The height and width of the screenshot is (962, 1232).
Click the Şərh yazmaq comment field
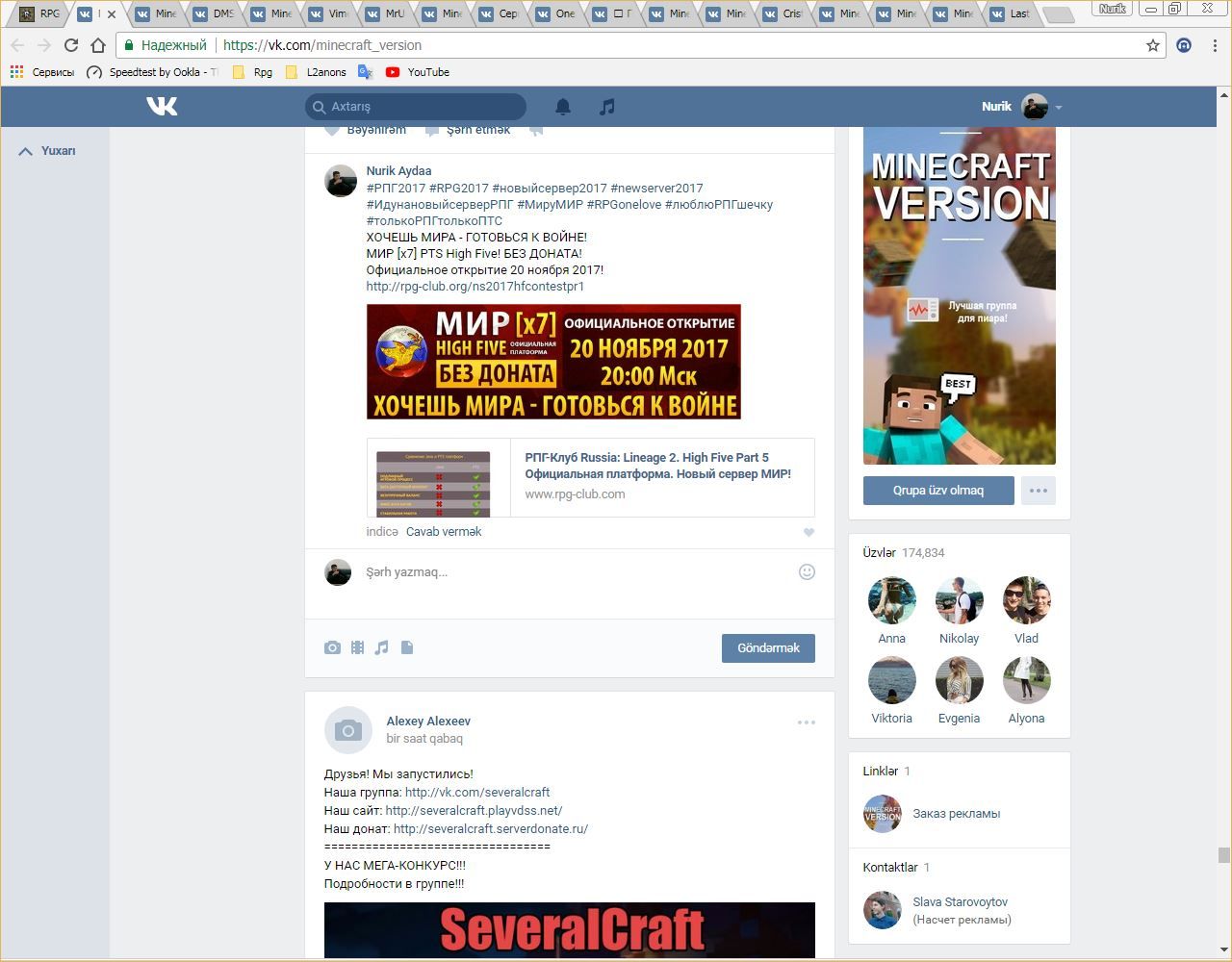pyautogui.click(x=579, y=572)
